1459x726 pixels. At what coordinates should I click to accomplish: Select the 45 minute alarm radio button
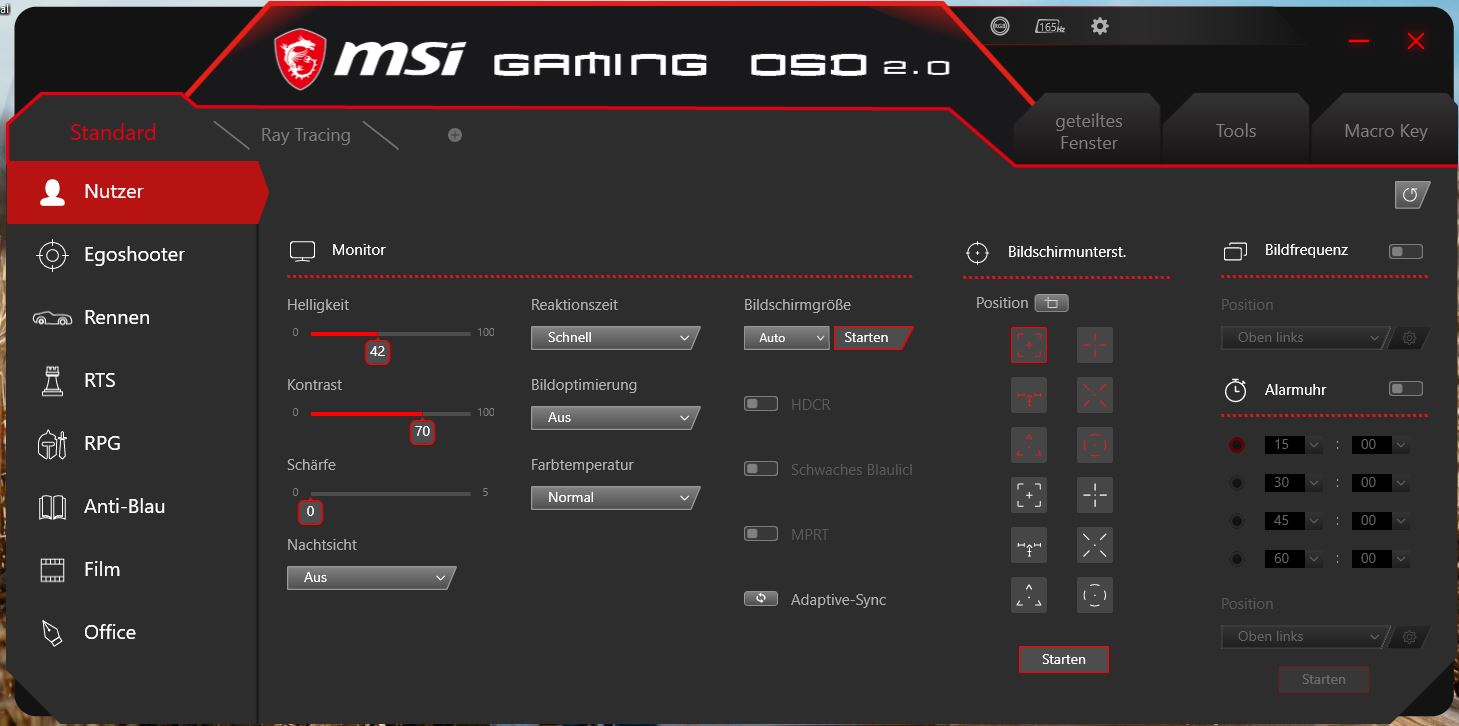click(x=1237, y=521)
